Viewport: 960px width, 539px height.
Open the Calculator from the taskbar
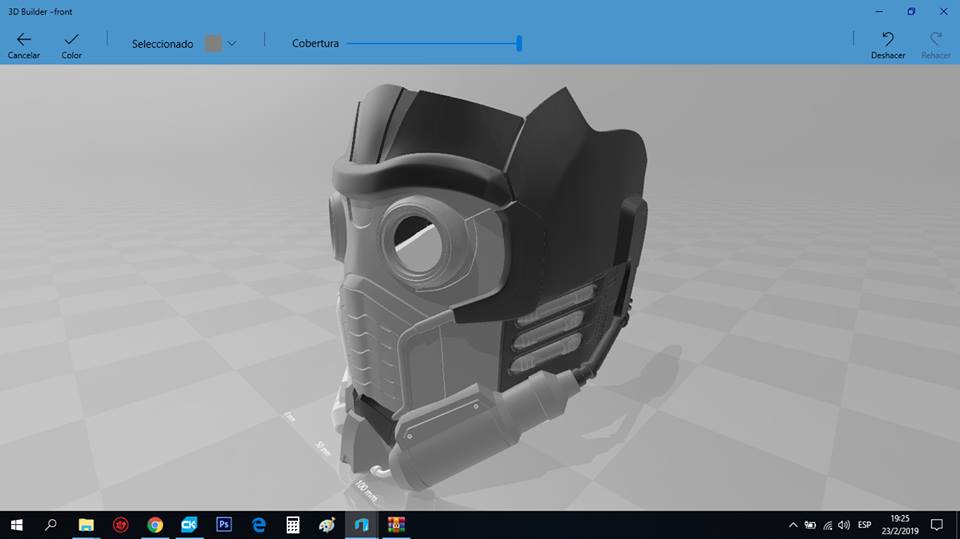[x=293, y=525]
